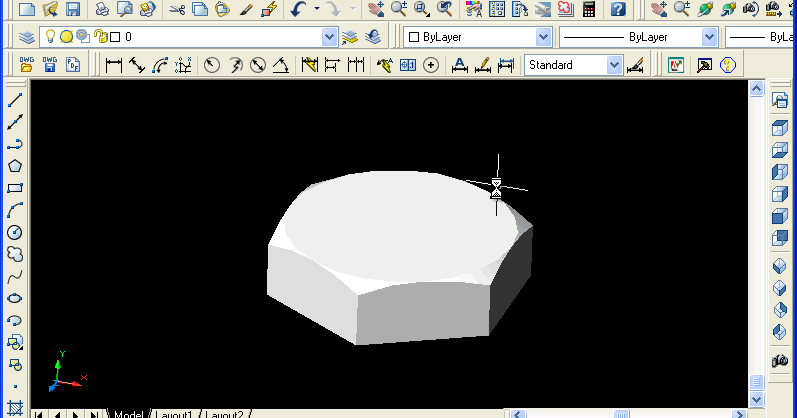Toggle the lock icon for layer 0
797x418 pixels.
click(101, 36)
